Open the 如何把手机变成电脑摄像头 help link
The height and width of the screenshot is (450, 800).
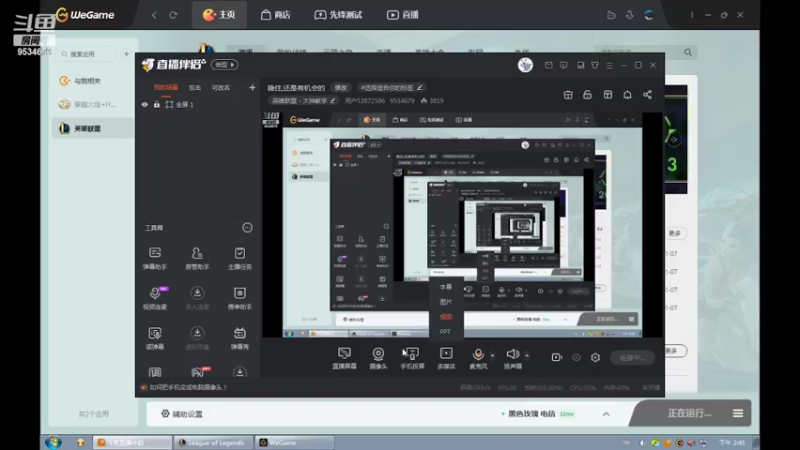point(188,387)
